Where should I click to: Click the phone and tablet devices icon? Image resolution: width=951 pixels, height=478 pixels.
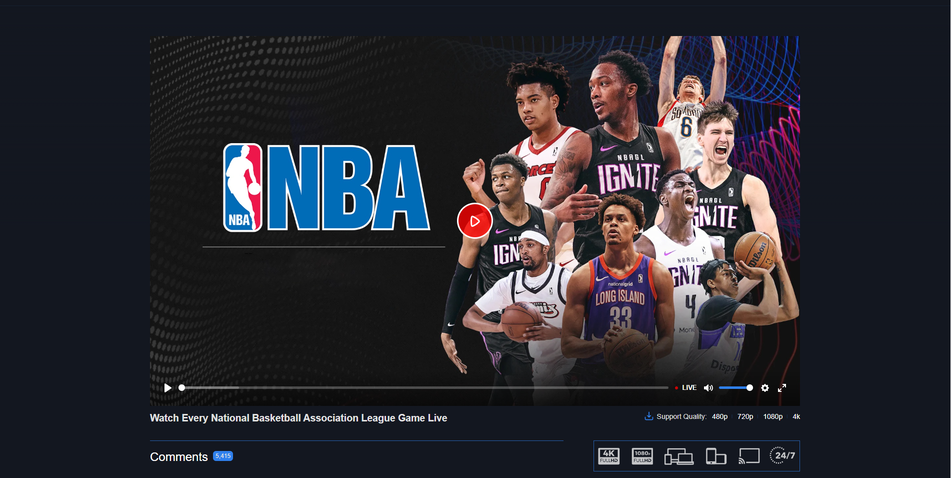[715, 456]
